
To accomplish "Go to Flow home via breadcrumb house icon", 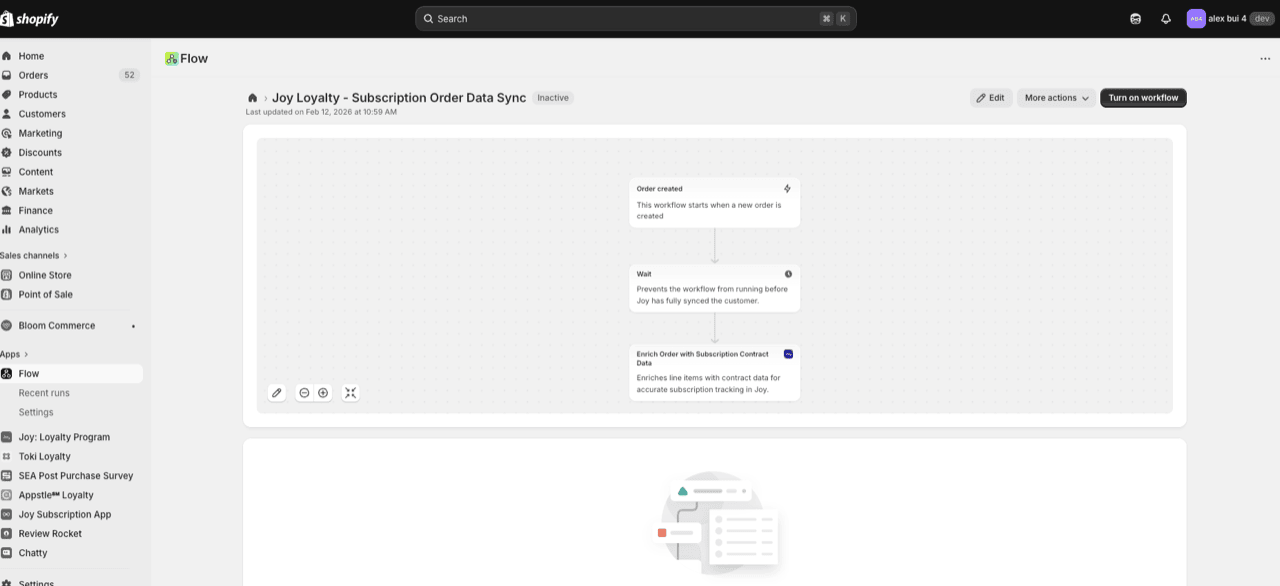I will coord(253,98).
